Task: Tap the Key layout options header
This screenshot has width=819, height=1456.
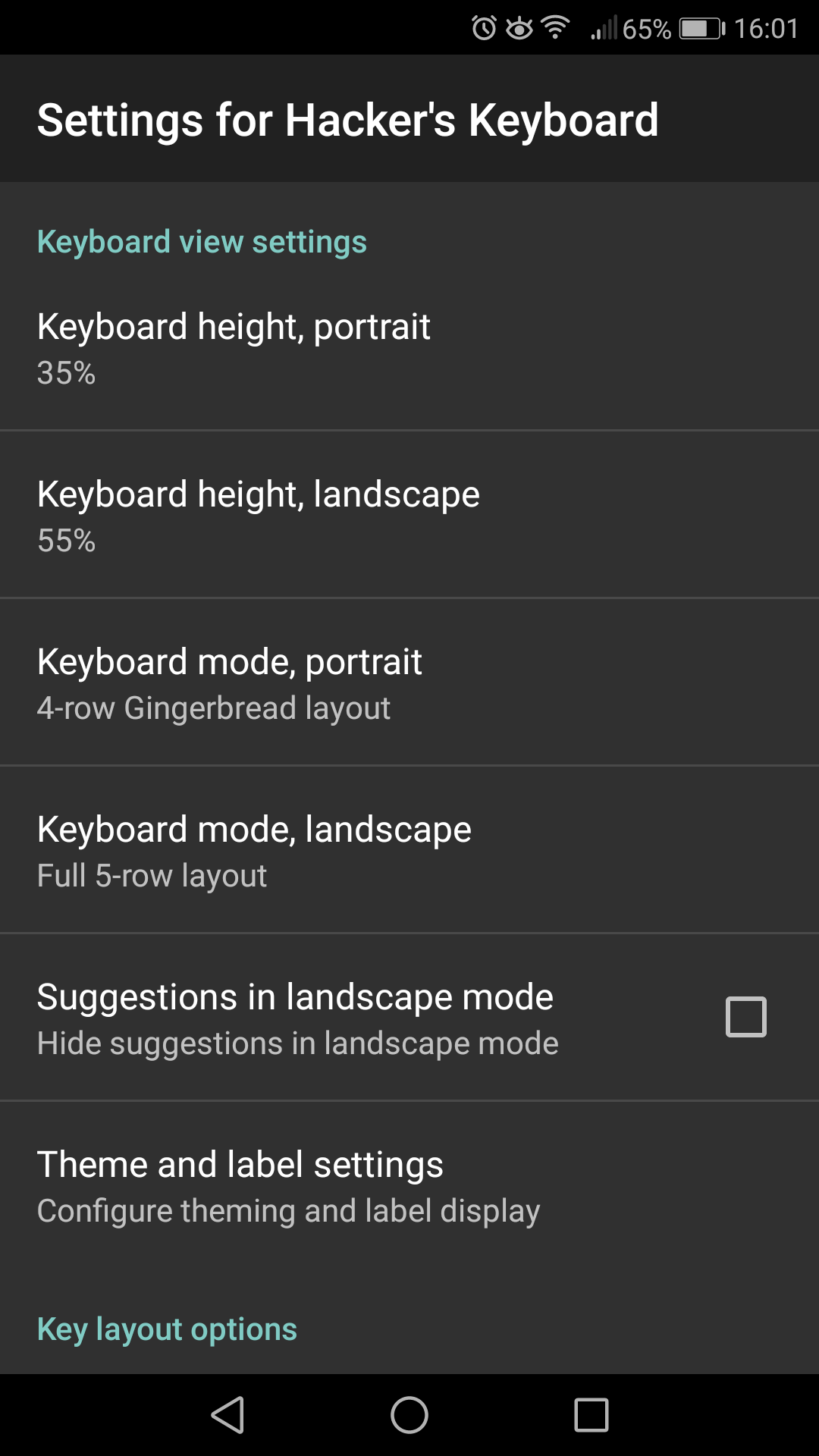Action: [x=167, y=1329]
